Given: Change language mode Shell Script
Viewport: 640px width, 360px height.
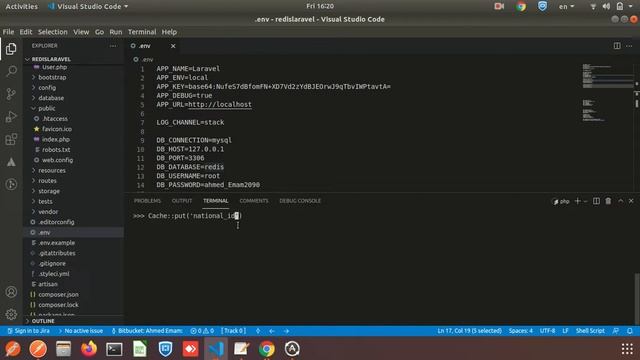Looking at the screenshot, I should (590, 331).
